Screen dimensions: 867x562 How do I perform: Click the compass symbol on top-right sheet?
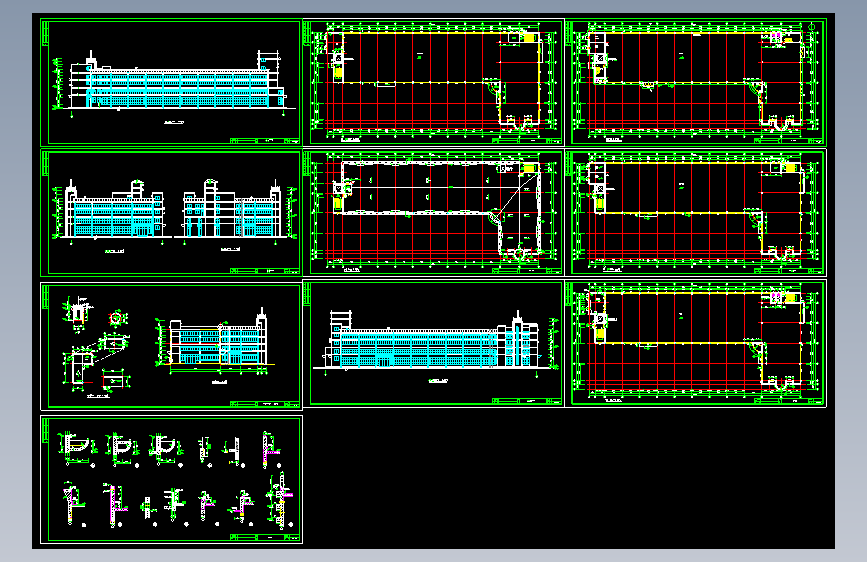[x=812, y=26]
